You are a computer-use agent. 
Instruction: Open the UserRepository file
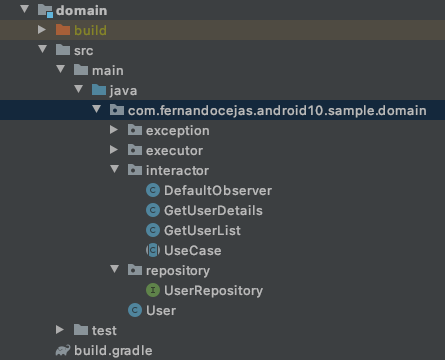coord(214,291)
